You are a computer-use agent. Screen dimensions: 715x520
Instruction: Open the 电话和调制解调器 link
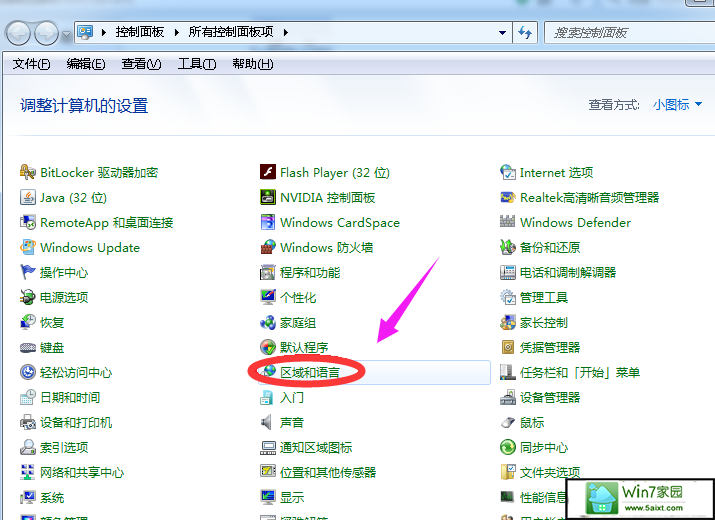pos(568,272)
